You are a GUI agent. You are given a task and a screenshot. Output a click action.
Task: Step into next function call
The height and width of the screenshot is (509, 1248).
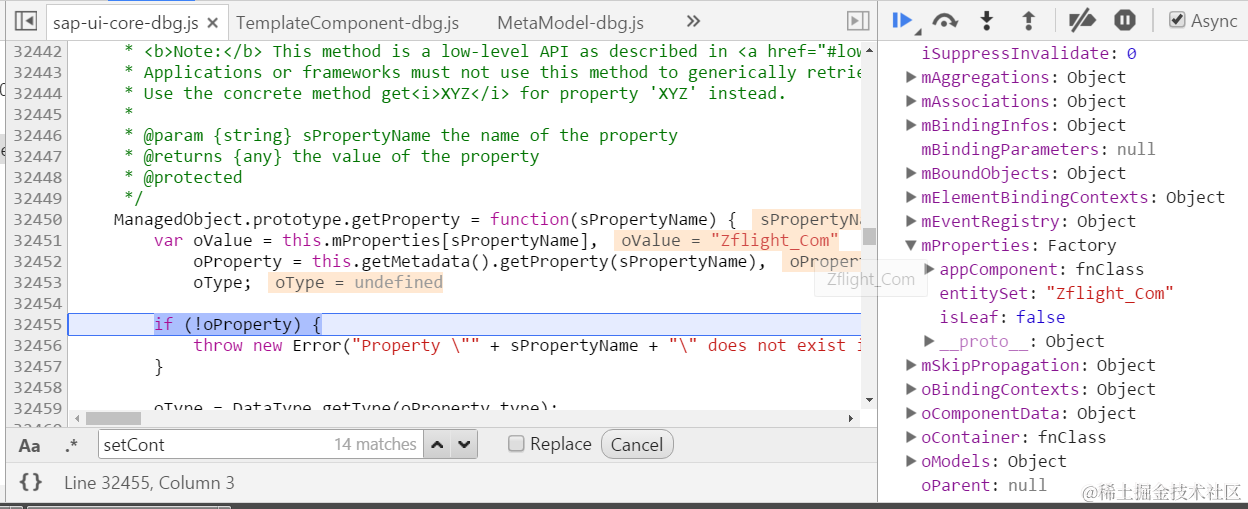[987, 20]
